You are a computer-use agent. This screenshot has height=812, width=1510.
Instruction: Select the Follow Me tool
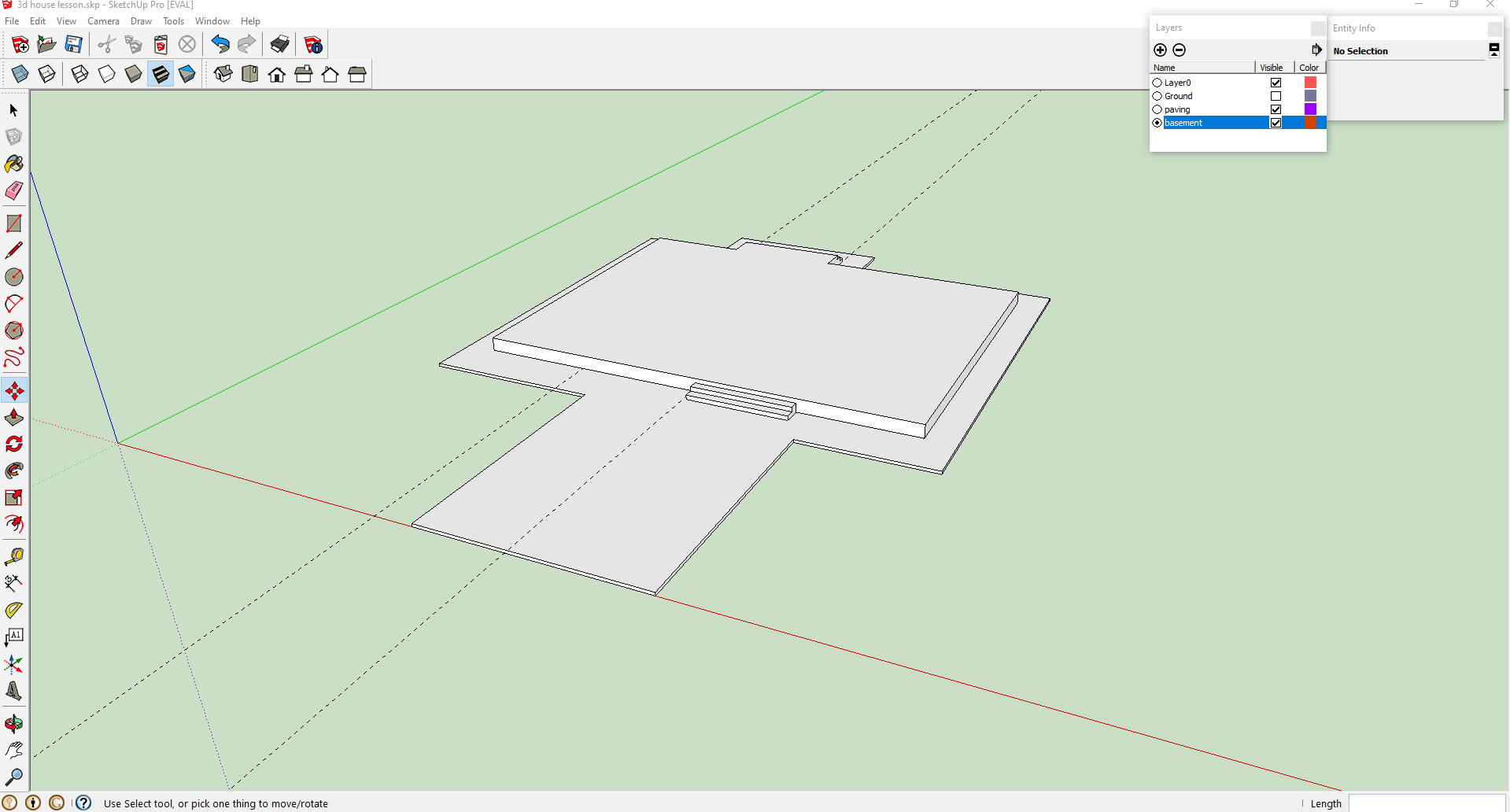[13, 471]
